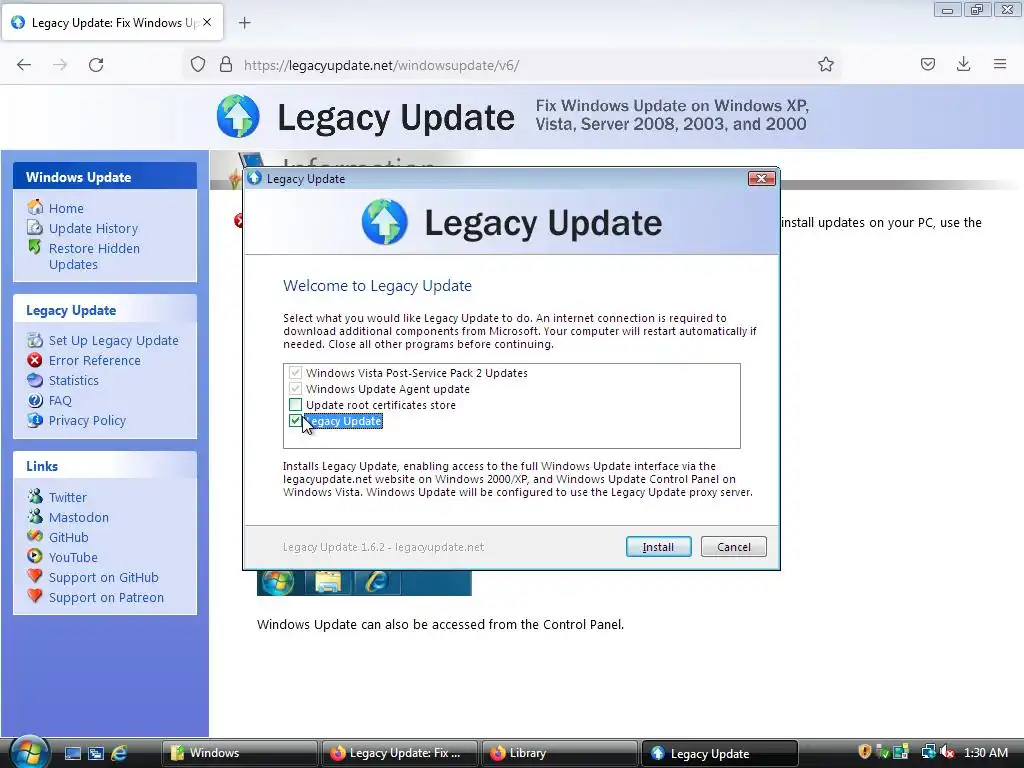Open the Error Reference link
This screenshot has width=1024, height=768.
tap(95, 360)
